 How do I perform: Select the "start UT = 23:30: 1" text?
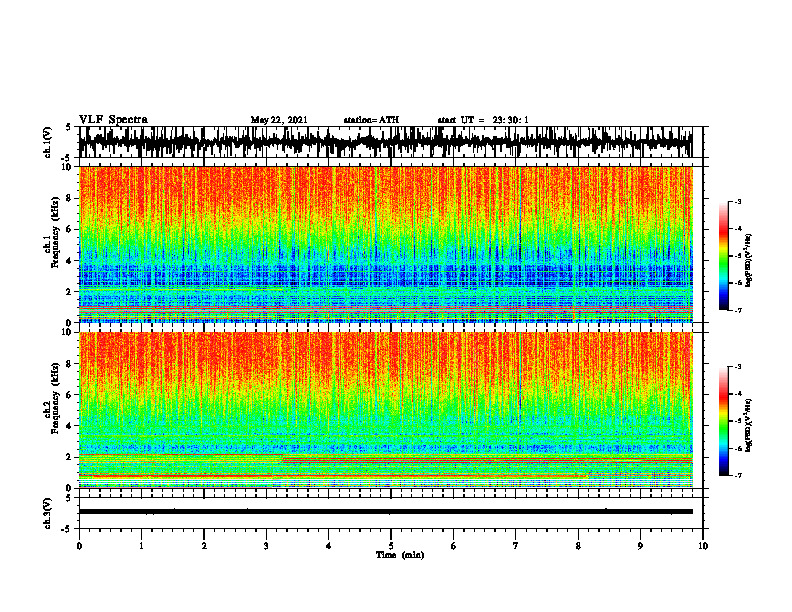click(x=483, y=120)
